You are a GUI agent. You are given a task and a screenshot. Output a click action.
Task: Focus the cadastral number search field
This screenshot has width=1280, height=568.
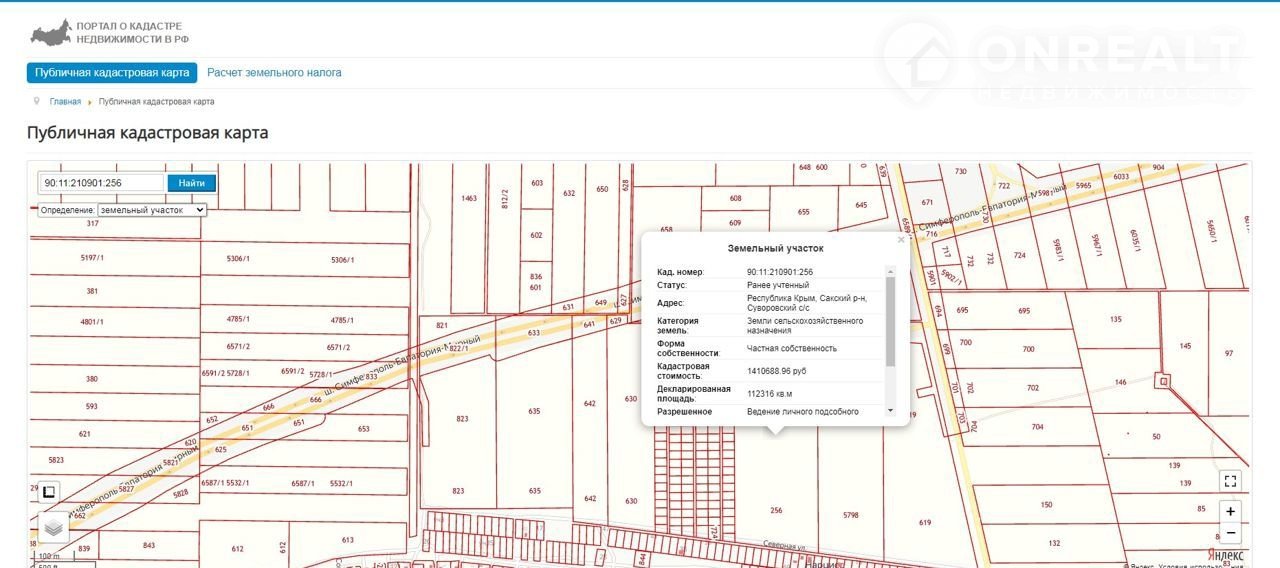[102, 183]
